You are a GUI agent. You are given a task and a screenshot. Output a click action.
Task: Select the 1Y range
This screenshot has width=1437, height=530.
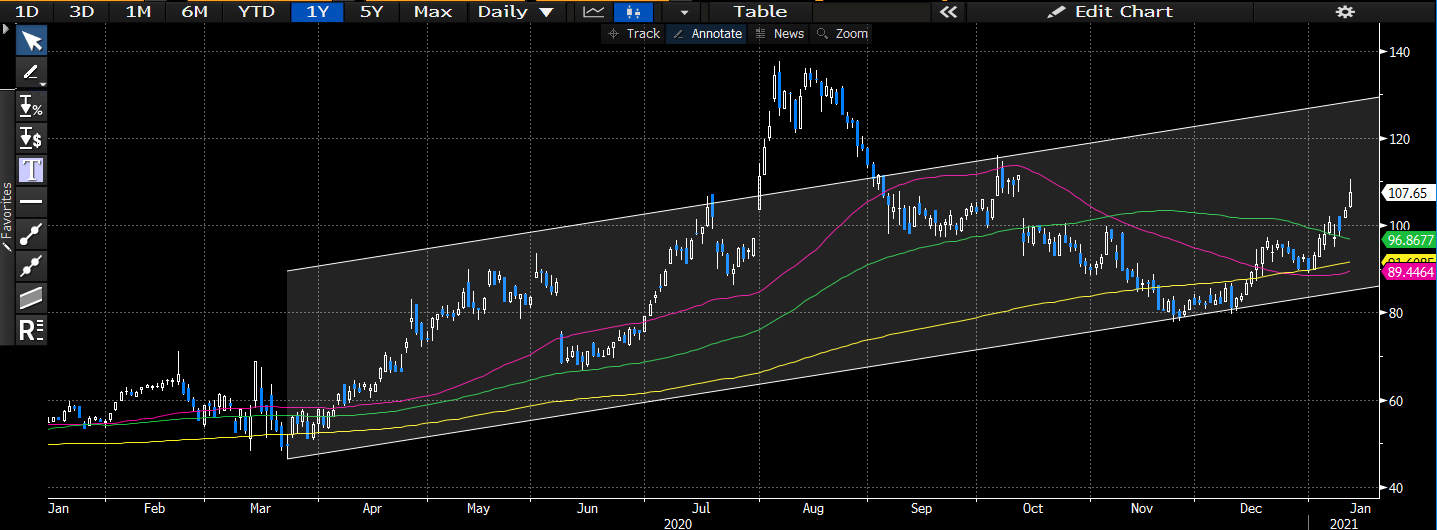[315, 12]
